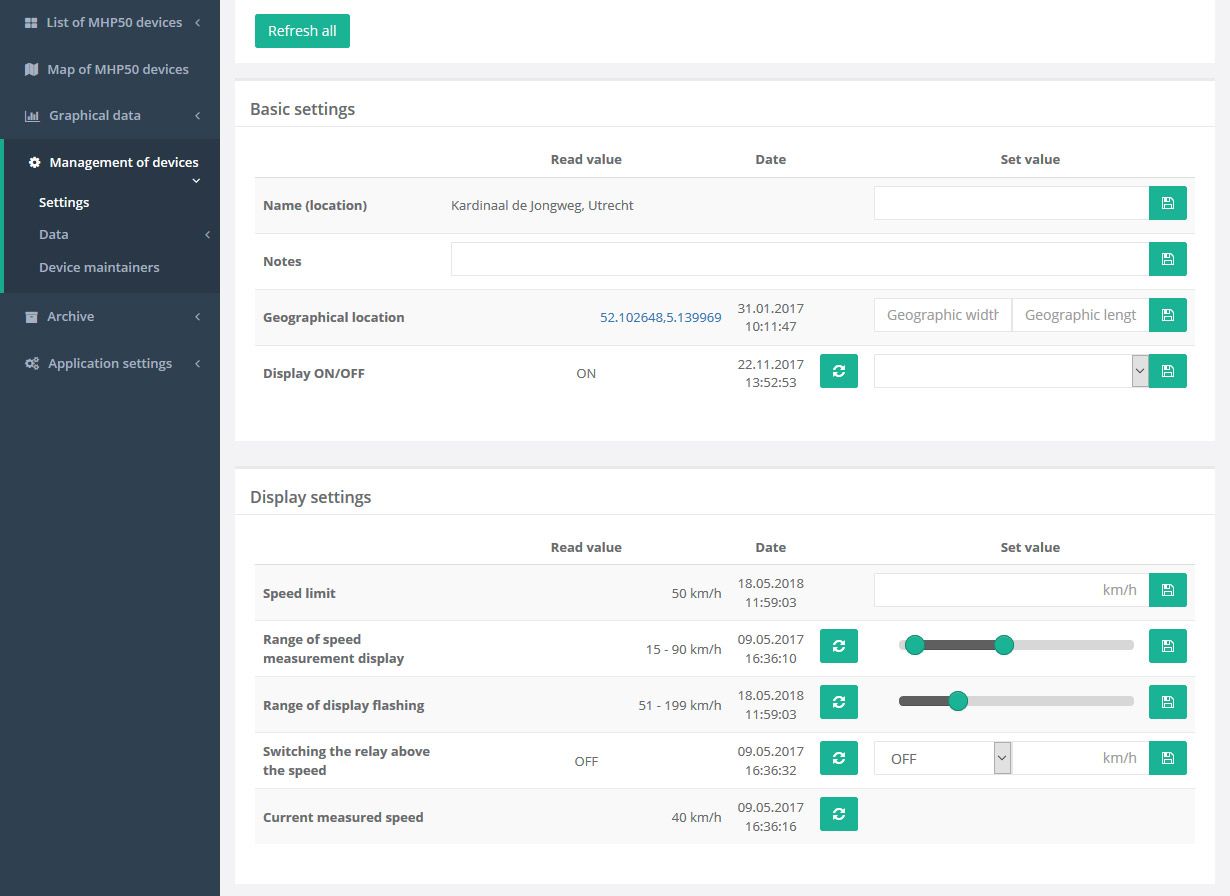Viewport: 1230px width, 896px height.
Task: Open Map of MHP50 devices
Action: 117,69
